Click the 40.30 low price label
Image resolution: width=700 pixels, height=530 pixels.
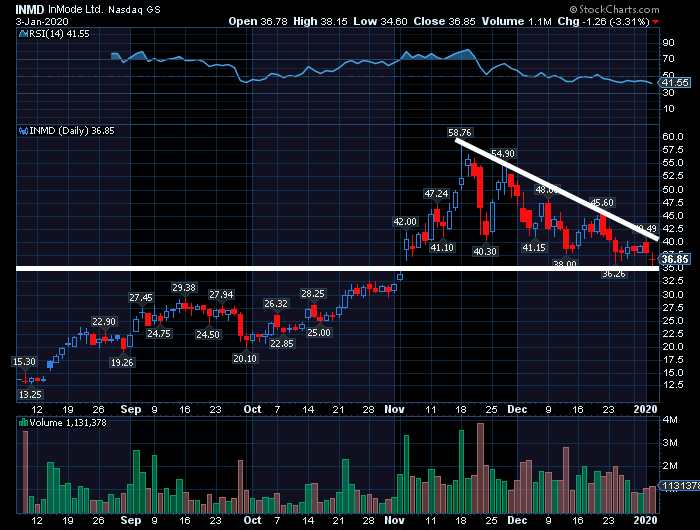click(485, 251)
